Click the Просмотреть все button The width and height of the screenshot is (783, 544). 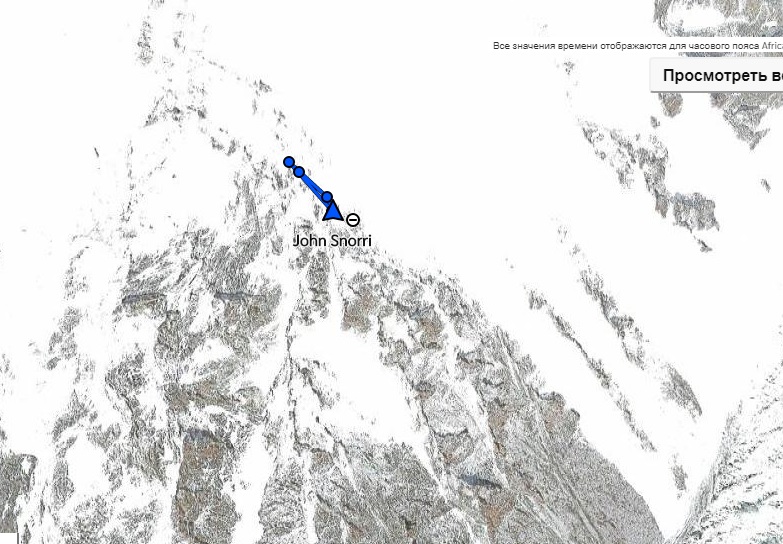pos(717,75)
